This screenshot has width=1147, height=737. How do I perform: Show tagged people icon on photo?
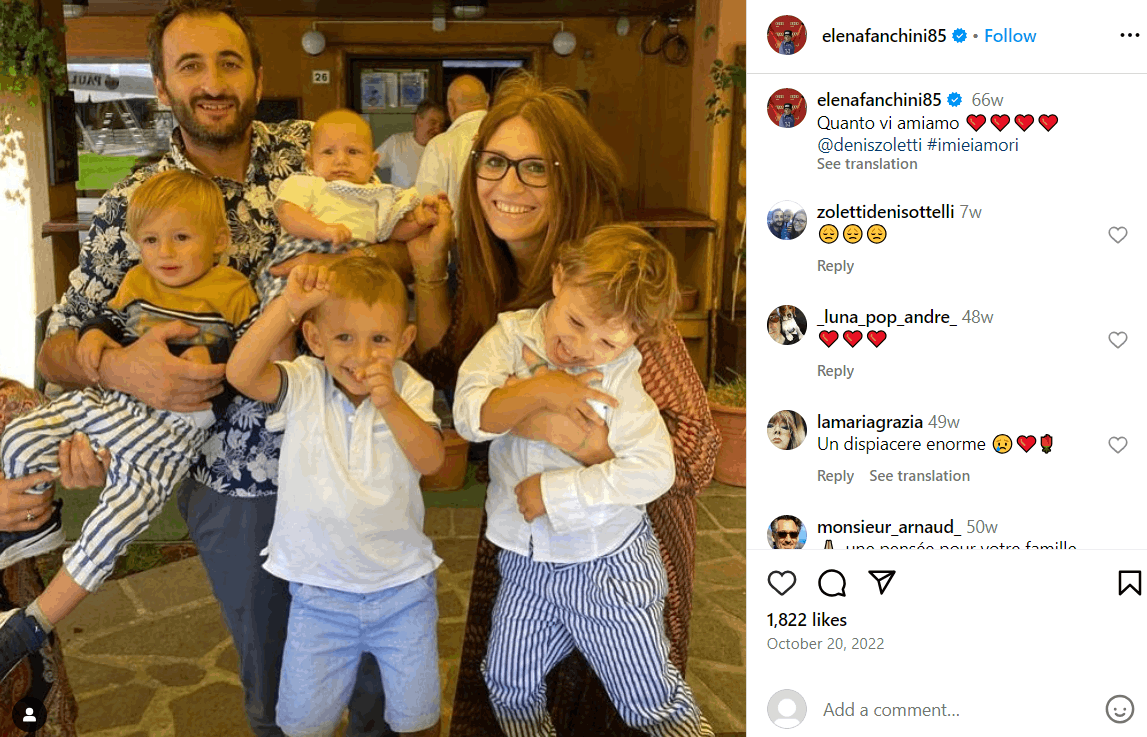(x=29, y=714)
